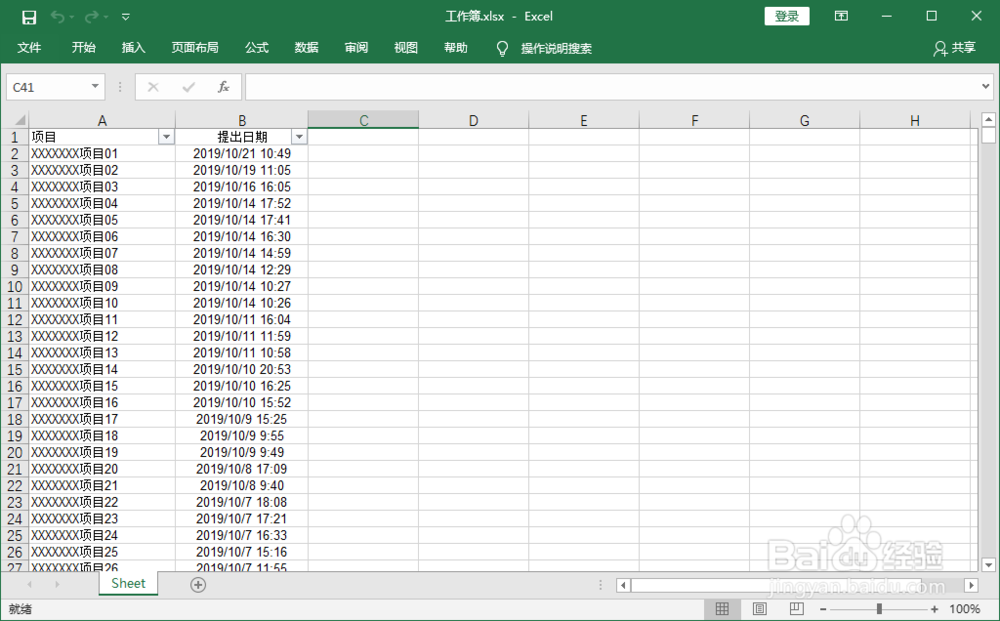Open the 文件 menu
The image size is (1000, 621).
point(29,48)
